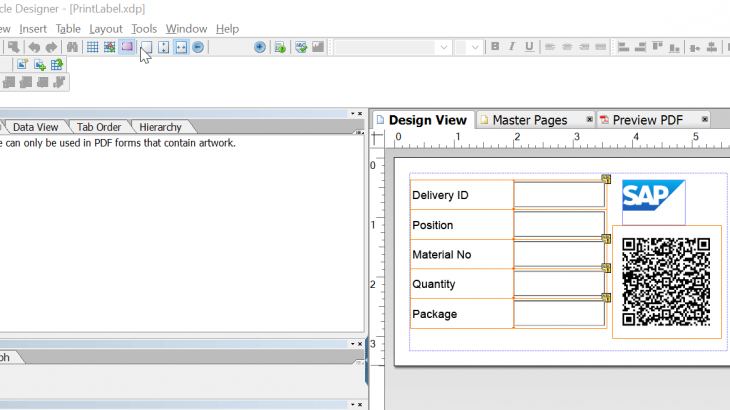Image resolution: width=730 pixels, height=410 pixels.
Task: Switch to the Preview PDF tab
Action: coord(647,120)
